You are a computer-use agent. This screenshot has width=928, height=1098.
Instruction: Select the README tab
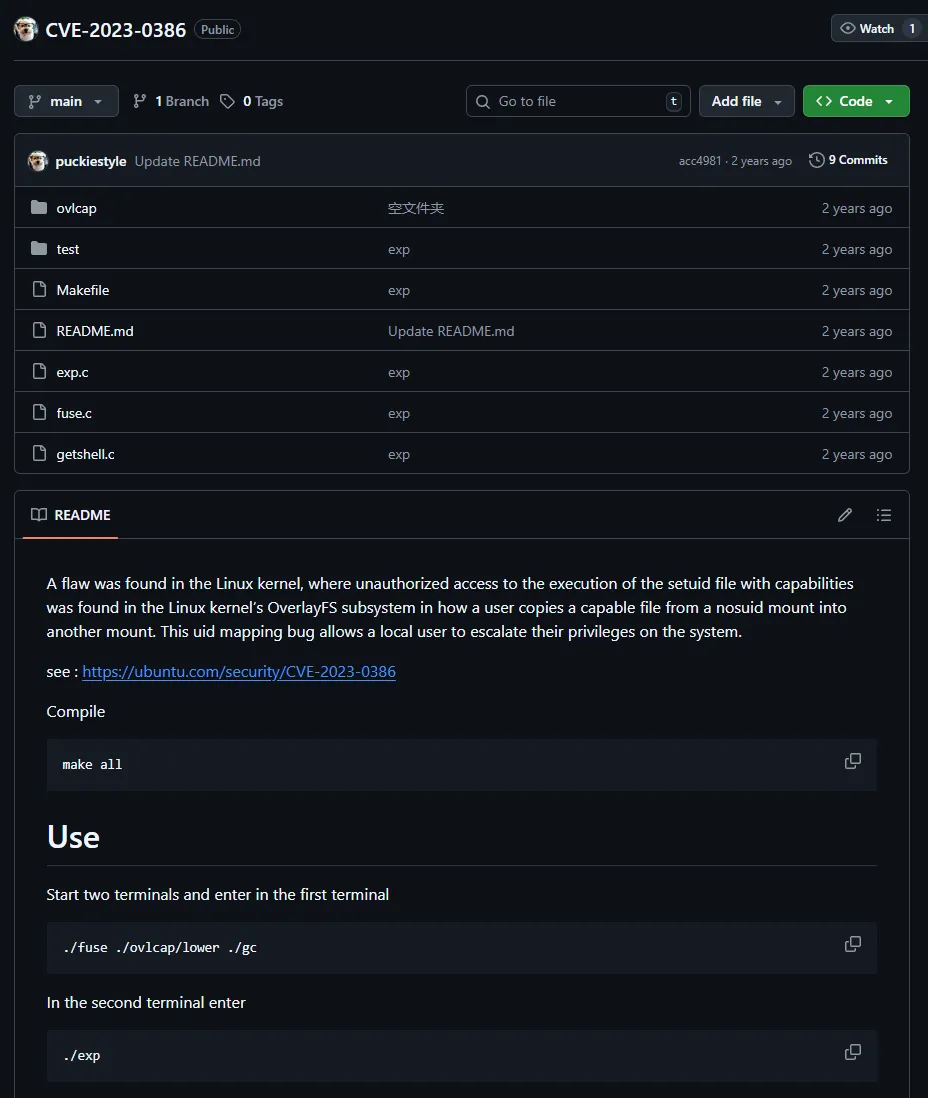click(71, 515)
